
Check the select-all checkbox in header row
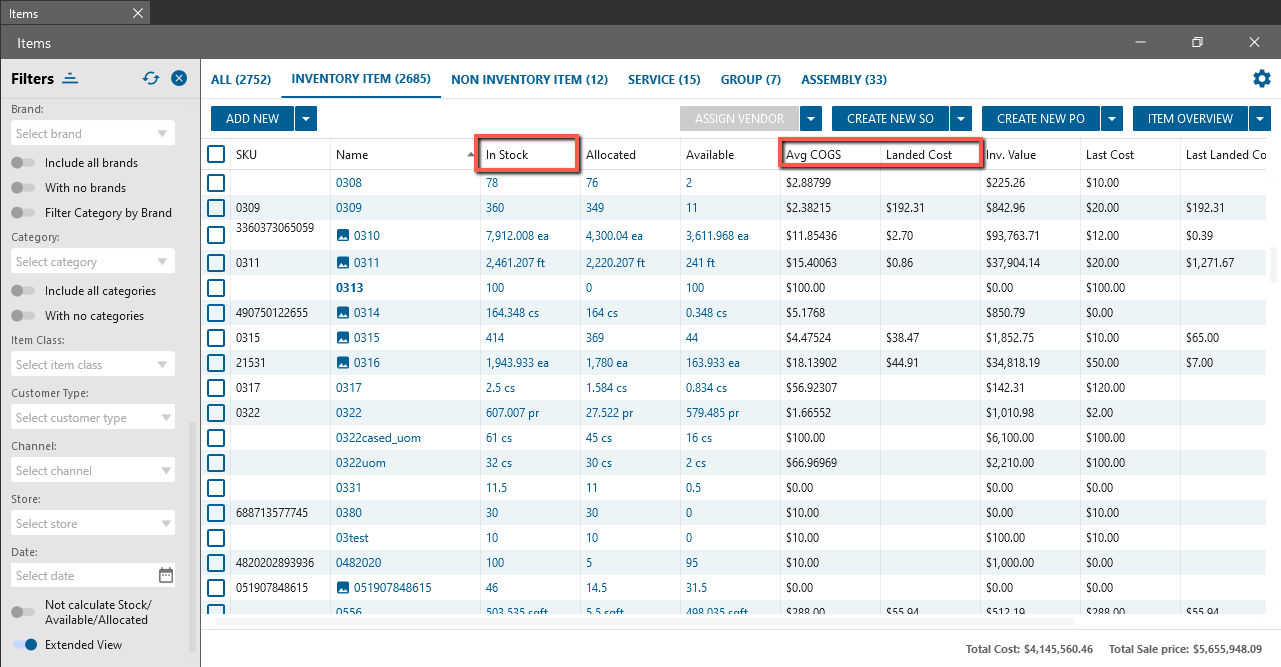[x=216, y=154]
